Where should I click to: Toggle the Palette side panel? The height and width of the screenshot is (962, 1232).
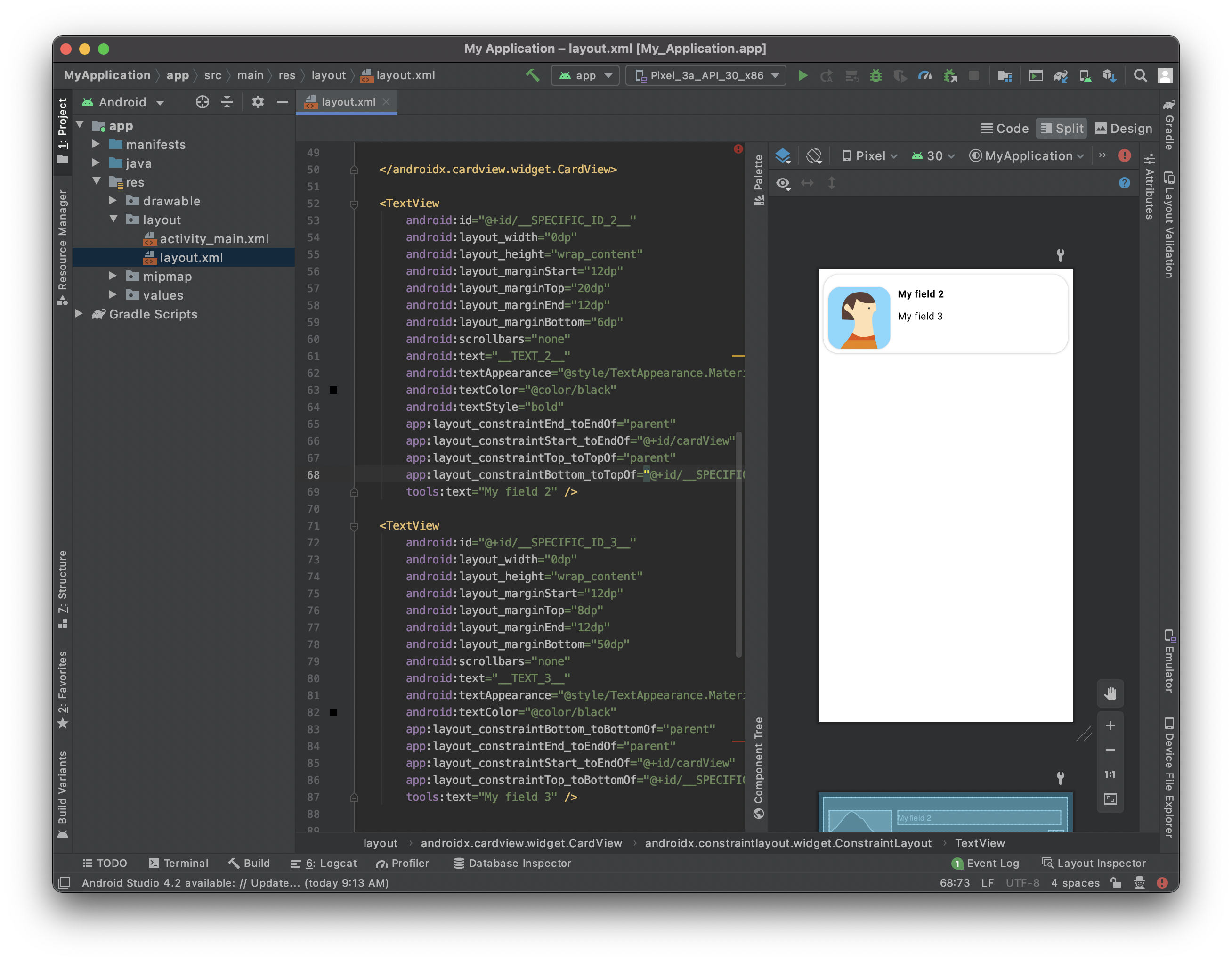(759, 179)
